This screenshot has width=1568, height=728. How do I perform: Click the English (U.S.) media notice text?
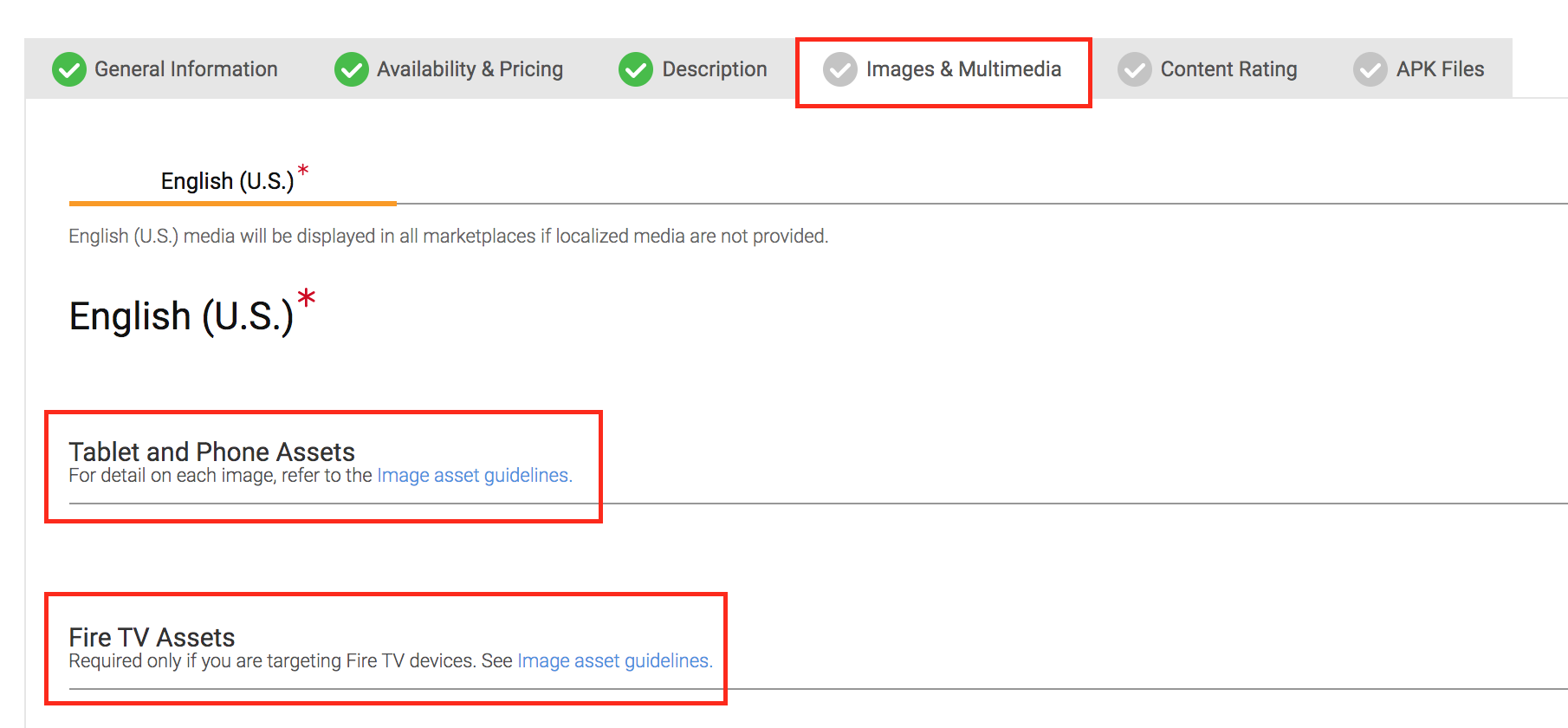pyautogui.click(x=449, y=236)
